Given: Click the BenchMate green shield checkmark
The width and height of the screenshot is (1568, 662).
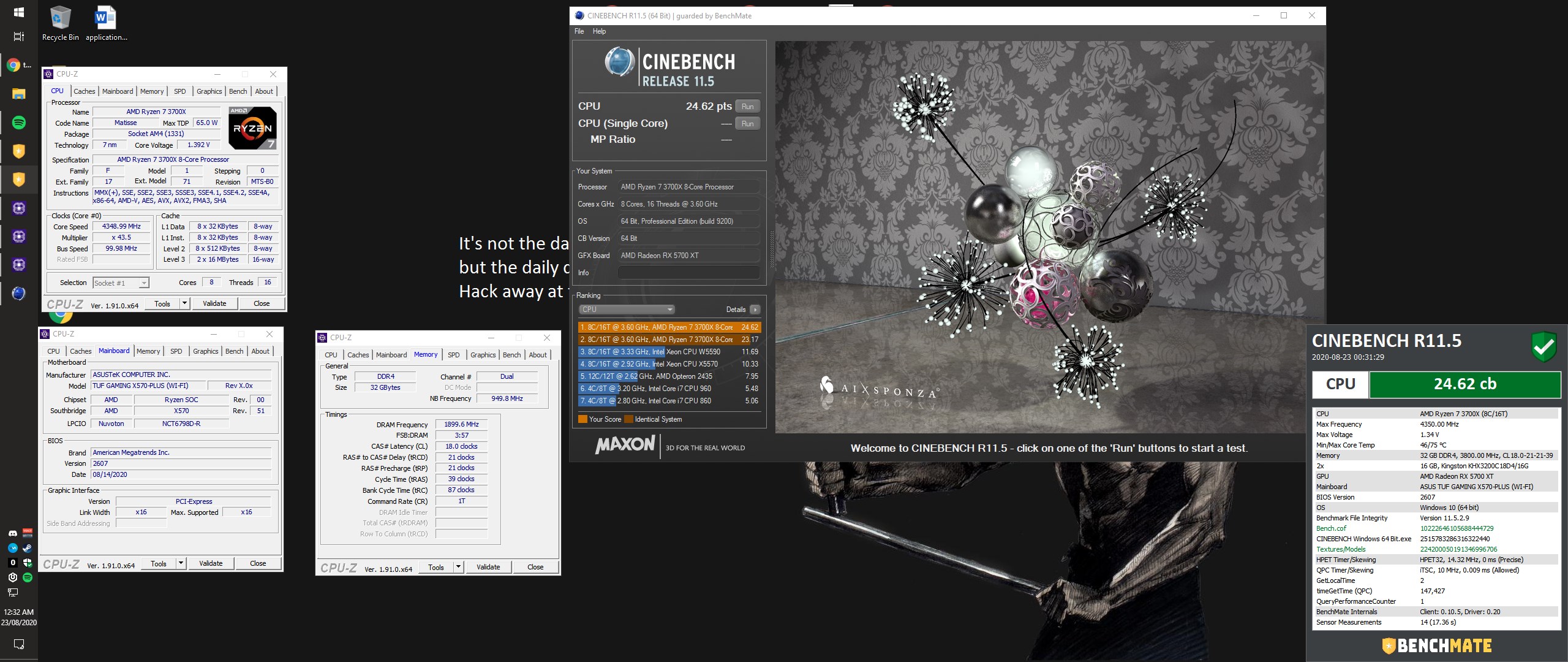Looking at the screenshot, I should coord(1543,348).
